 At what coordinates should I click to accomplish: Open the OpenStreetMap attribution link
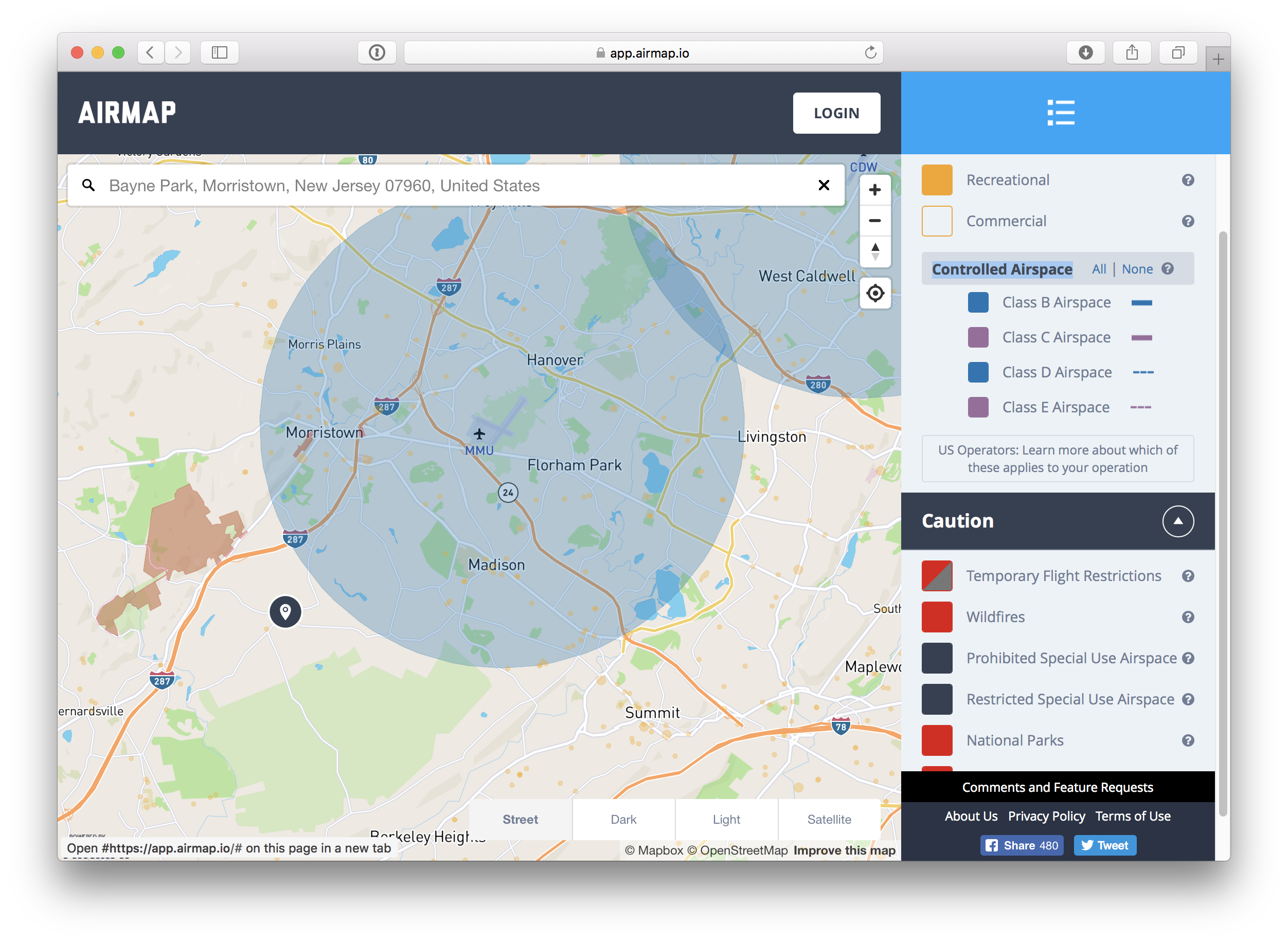[x=737, y=850]
